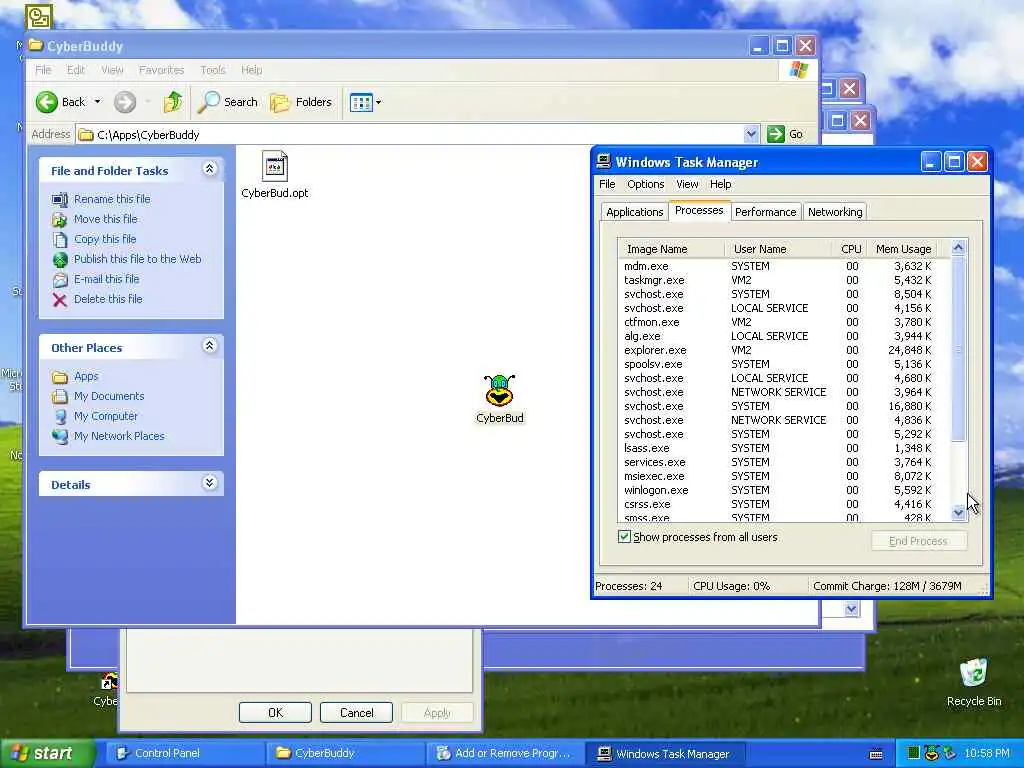The image size is (1024, 768).
Task: Open Add or Remove Programs taskbar button
Action: [504, 753]
